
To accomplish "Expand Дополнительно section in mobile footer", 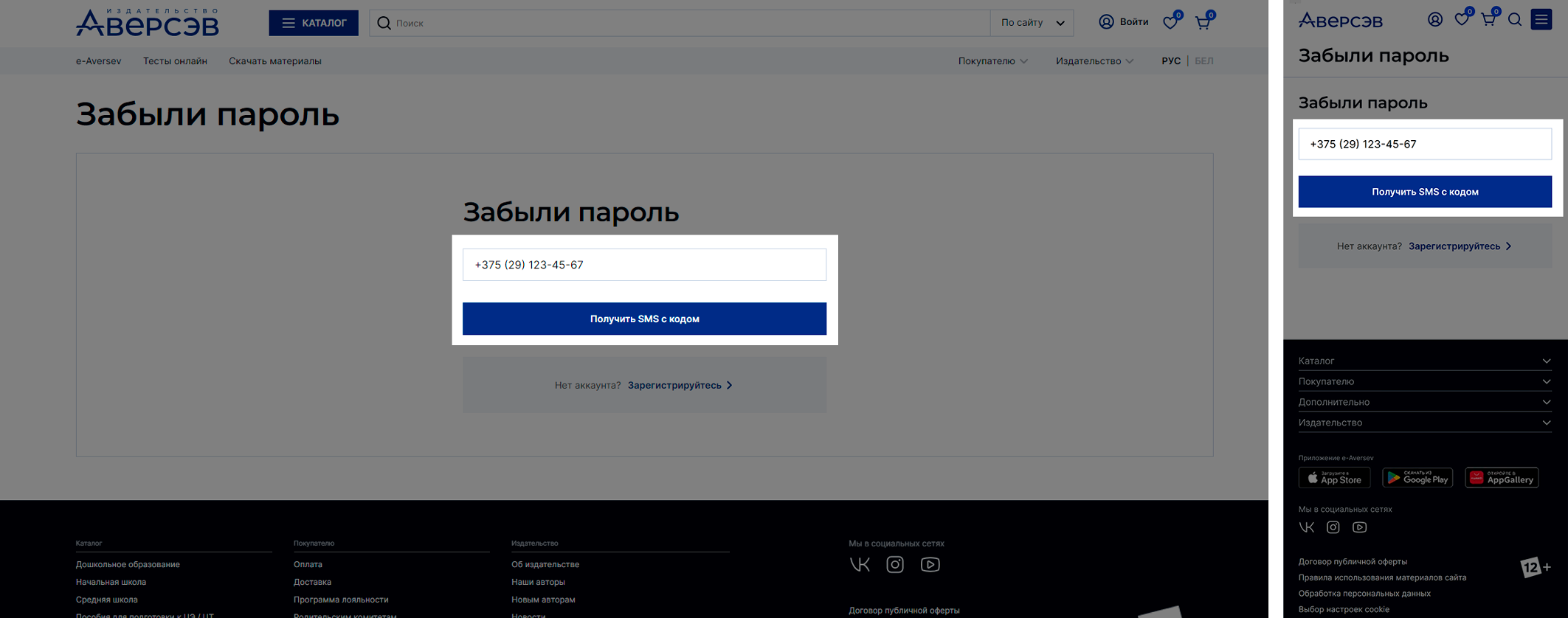I will coord(1424,402).
